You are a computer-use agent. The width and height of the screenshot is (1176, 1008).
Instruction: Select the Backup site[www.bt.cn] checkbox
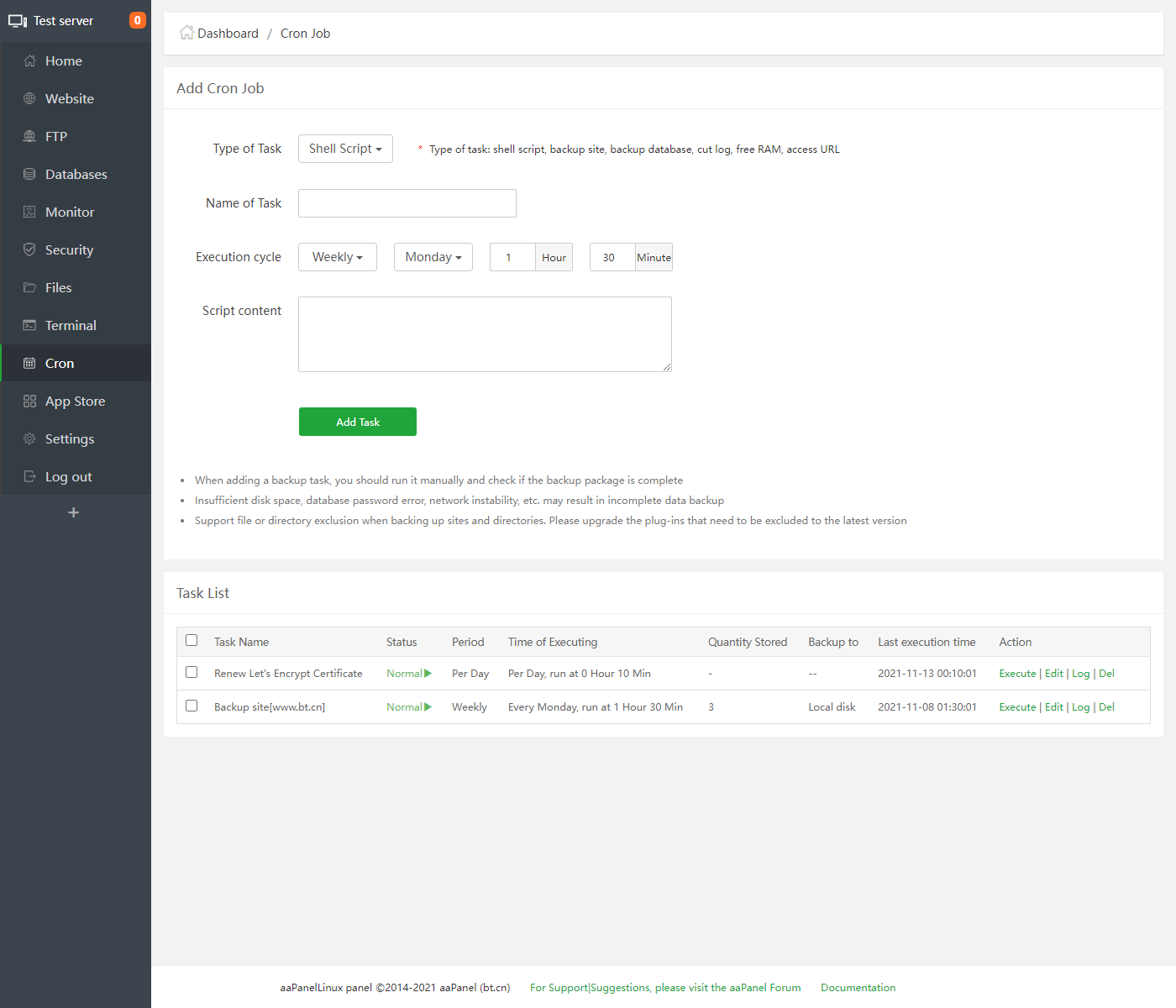coord(192,706)
